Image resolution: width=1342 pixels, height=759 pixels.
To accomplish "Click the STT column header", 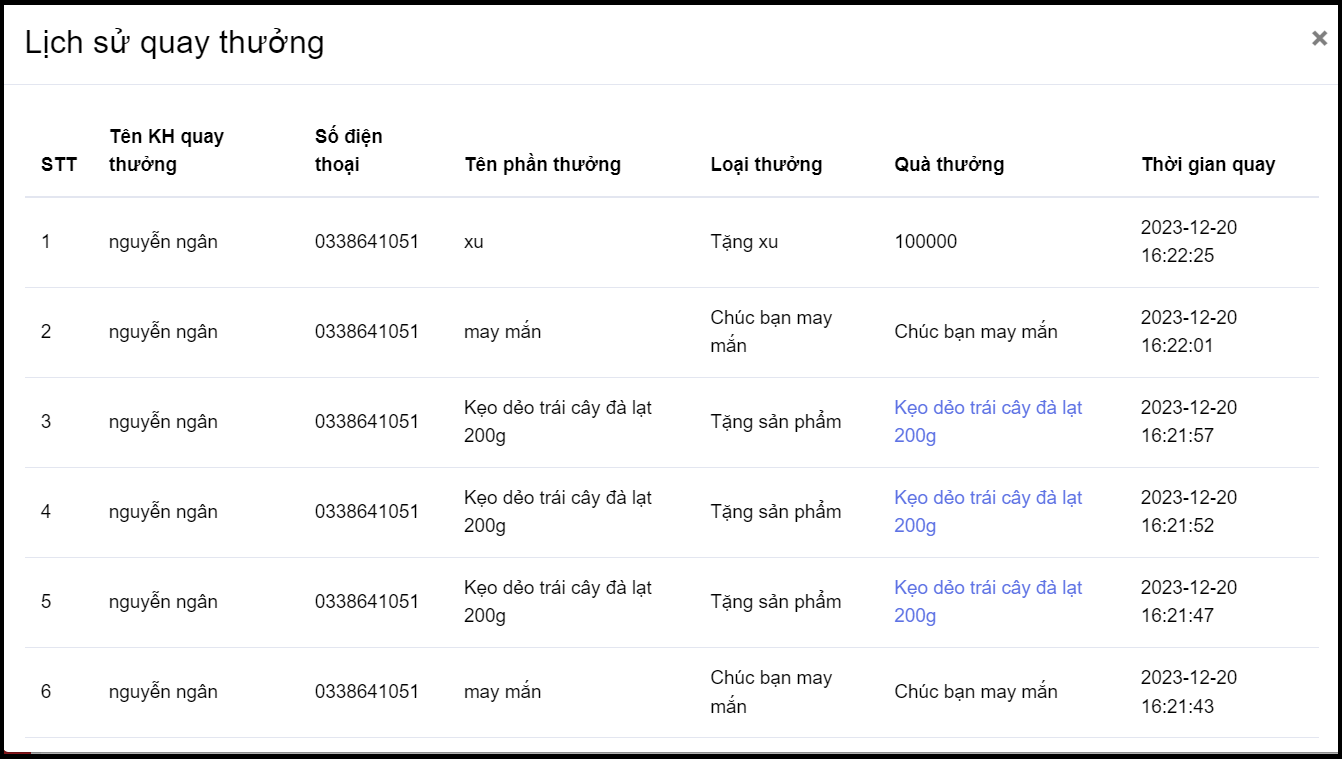I will click(x=59, y=165).
